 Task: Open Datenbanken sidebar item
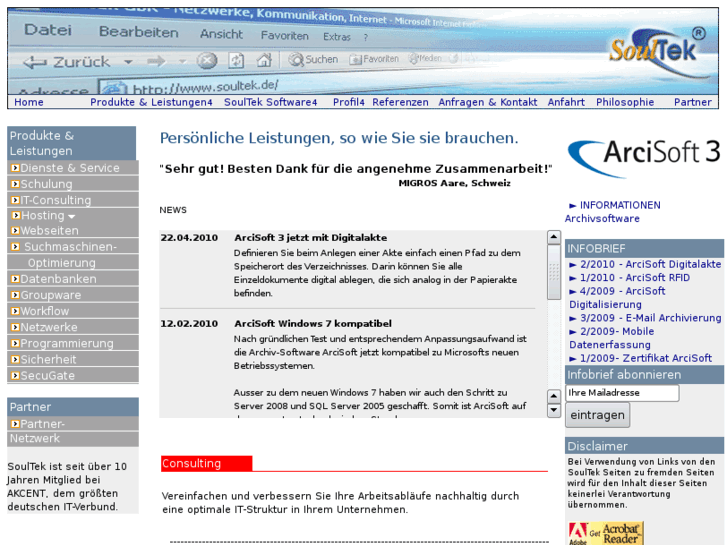pos(58,279)
